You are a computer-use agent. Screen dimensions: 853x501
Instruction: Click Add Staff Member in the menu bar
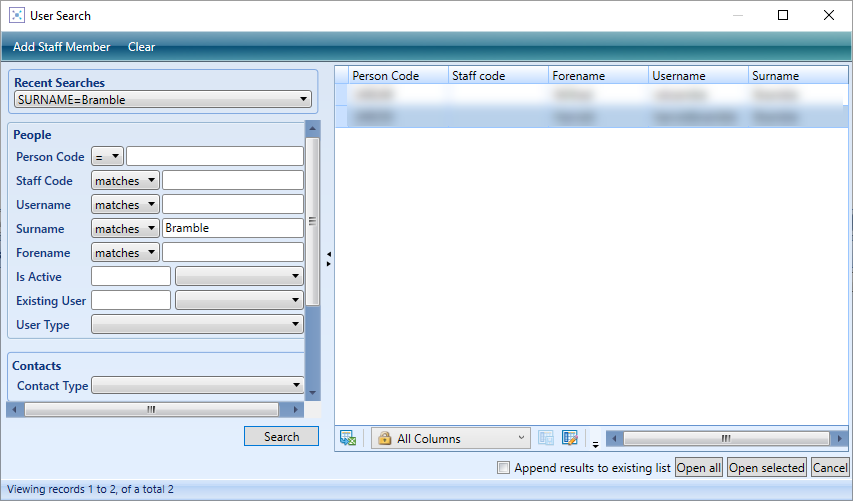pos(61,47)
